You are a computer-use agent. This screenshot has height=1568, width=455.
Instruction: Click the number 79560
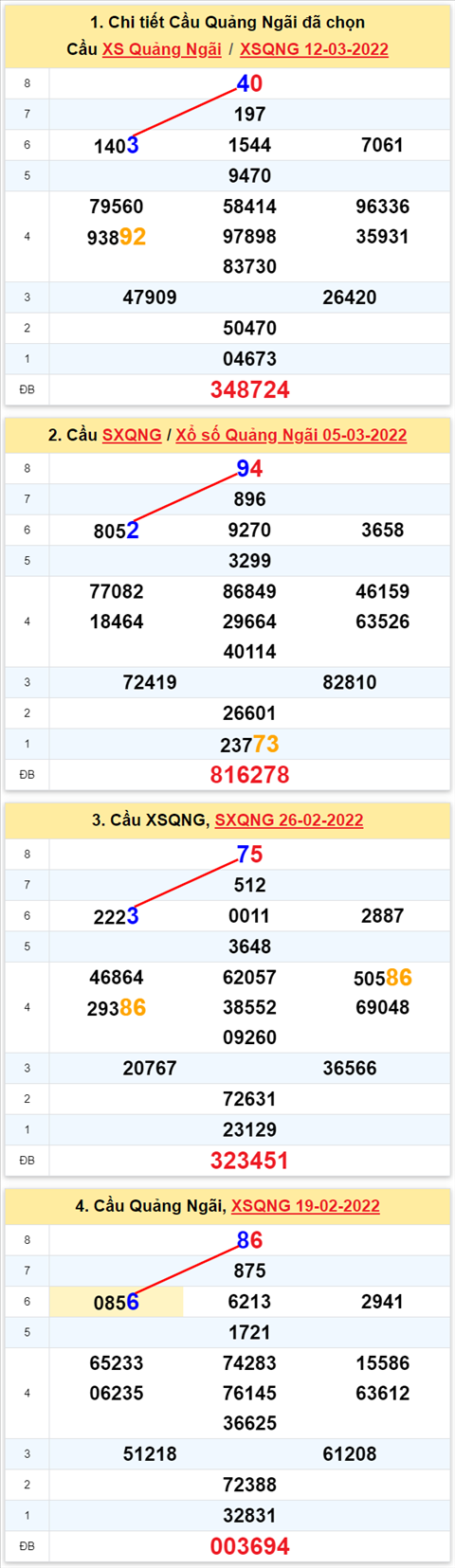click(x=117, y=207)
